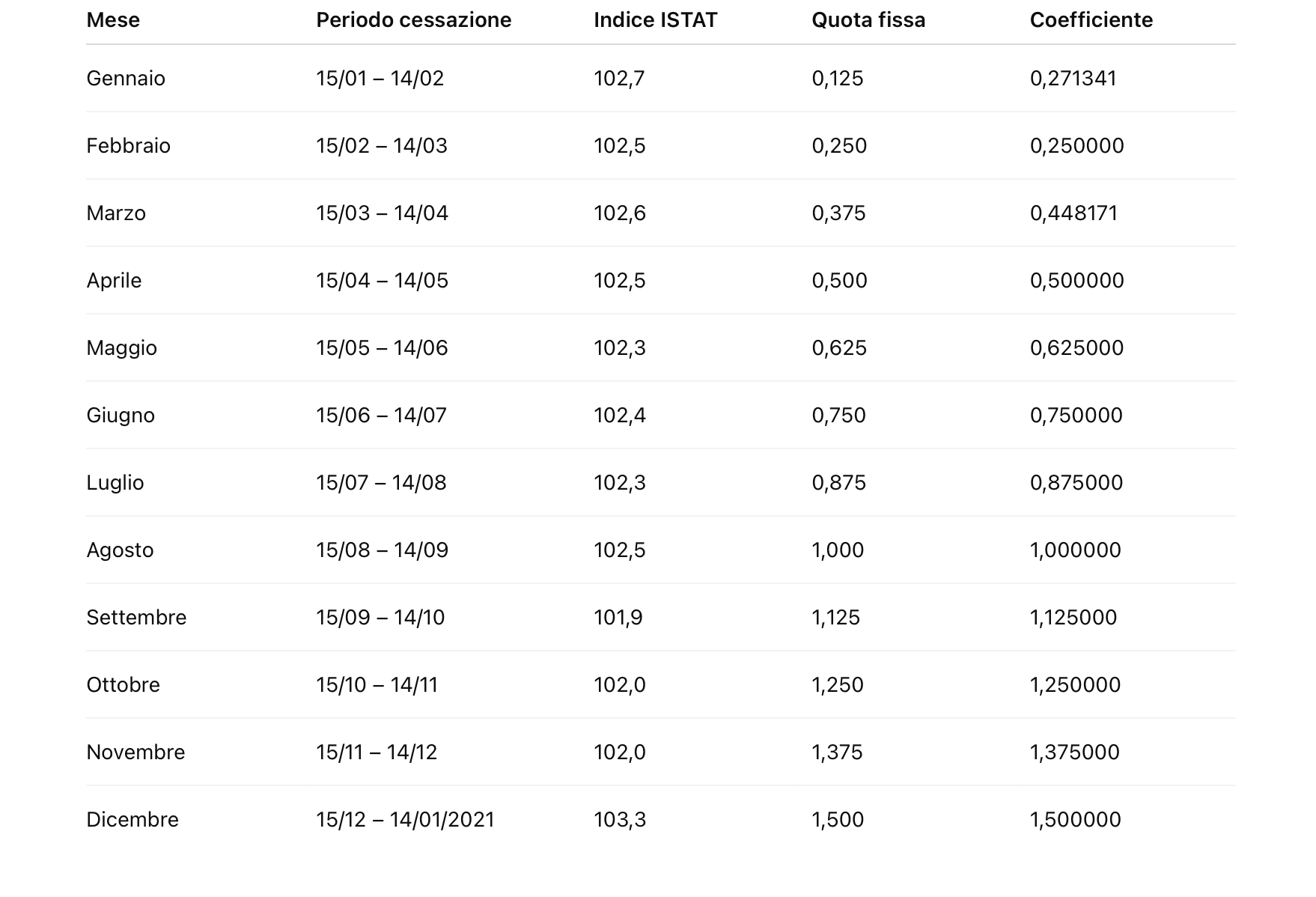Click the Coefficiente column header
Viewport: 1316px width, 897px height.
pos(1091,20)
